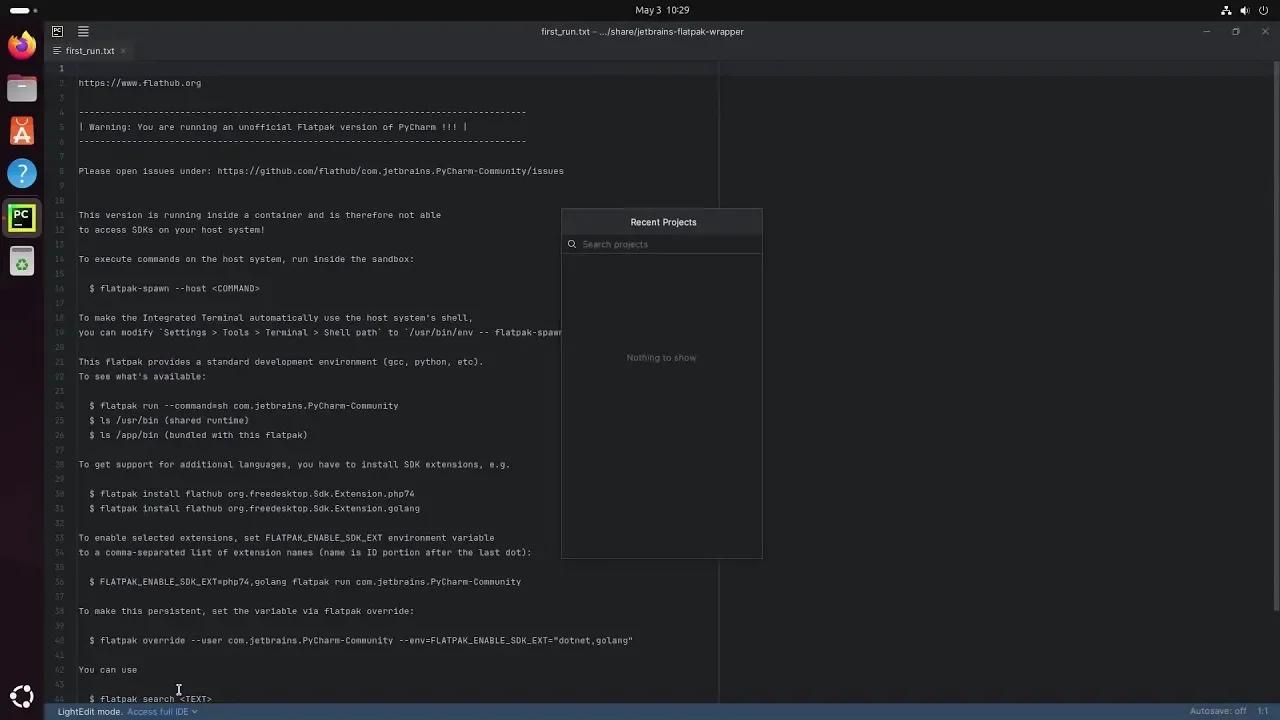Open the files icon in the dock

[21, 88]
